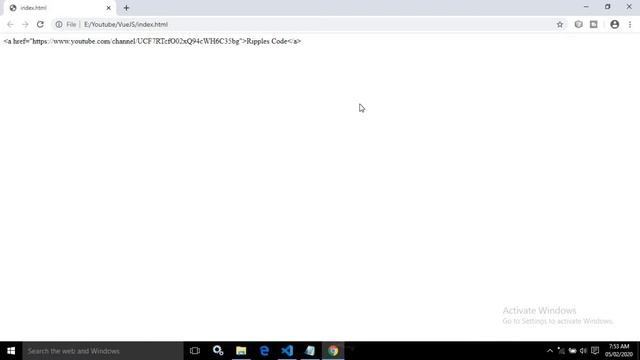Close the index.html tab
Screen dimensions: 640x360
click(x=109, y=8)
